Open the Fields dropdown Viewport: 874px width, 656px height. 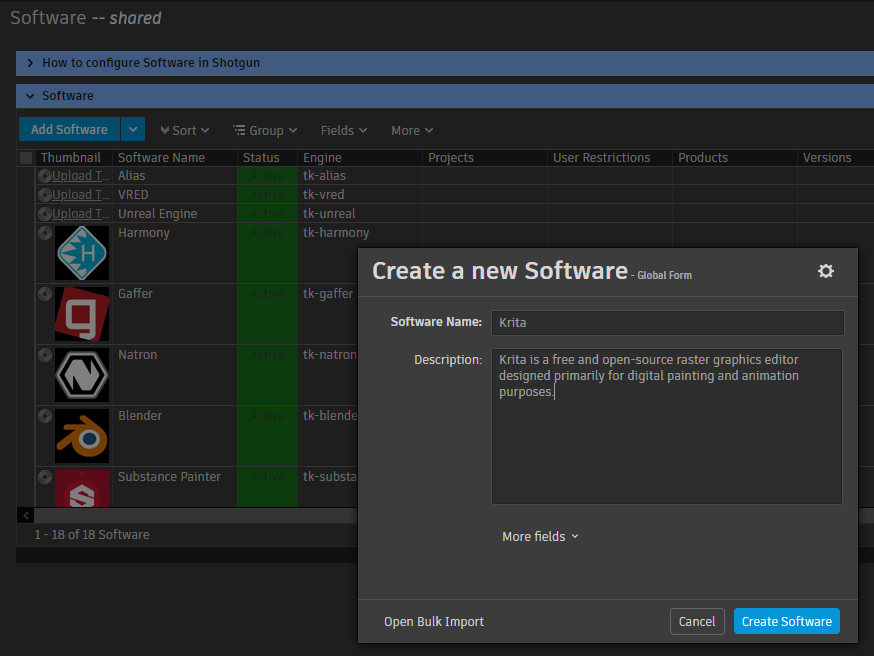tap(344, 130)
